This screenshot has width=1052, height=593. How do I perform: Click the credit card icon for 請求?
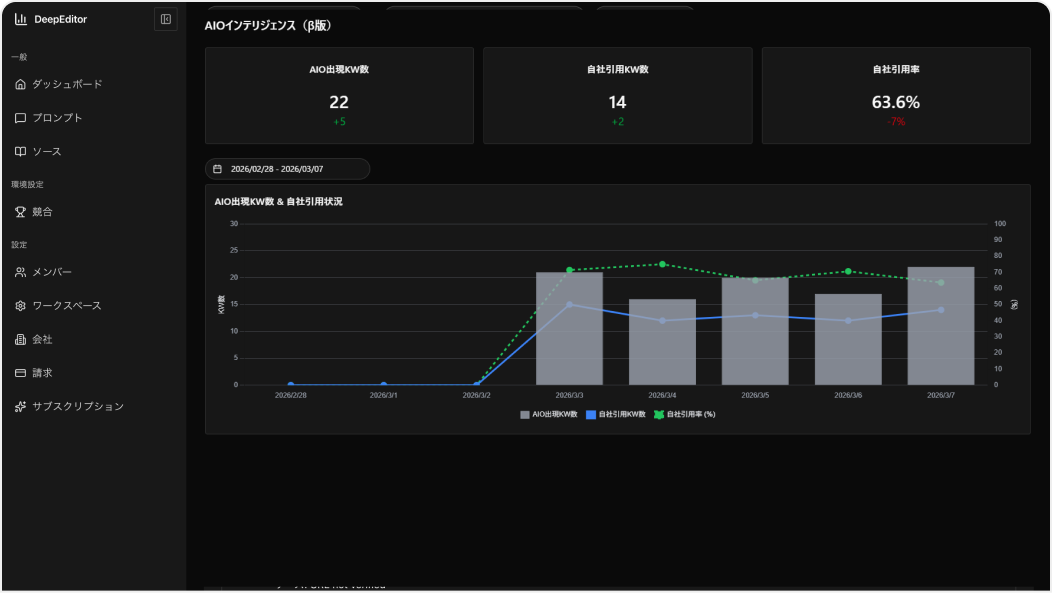tap(21, 373)
